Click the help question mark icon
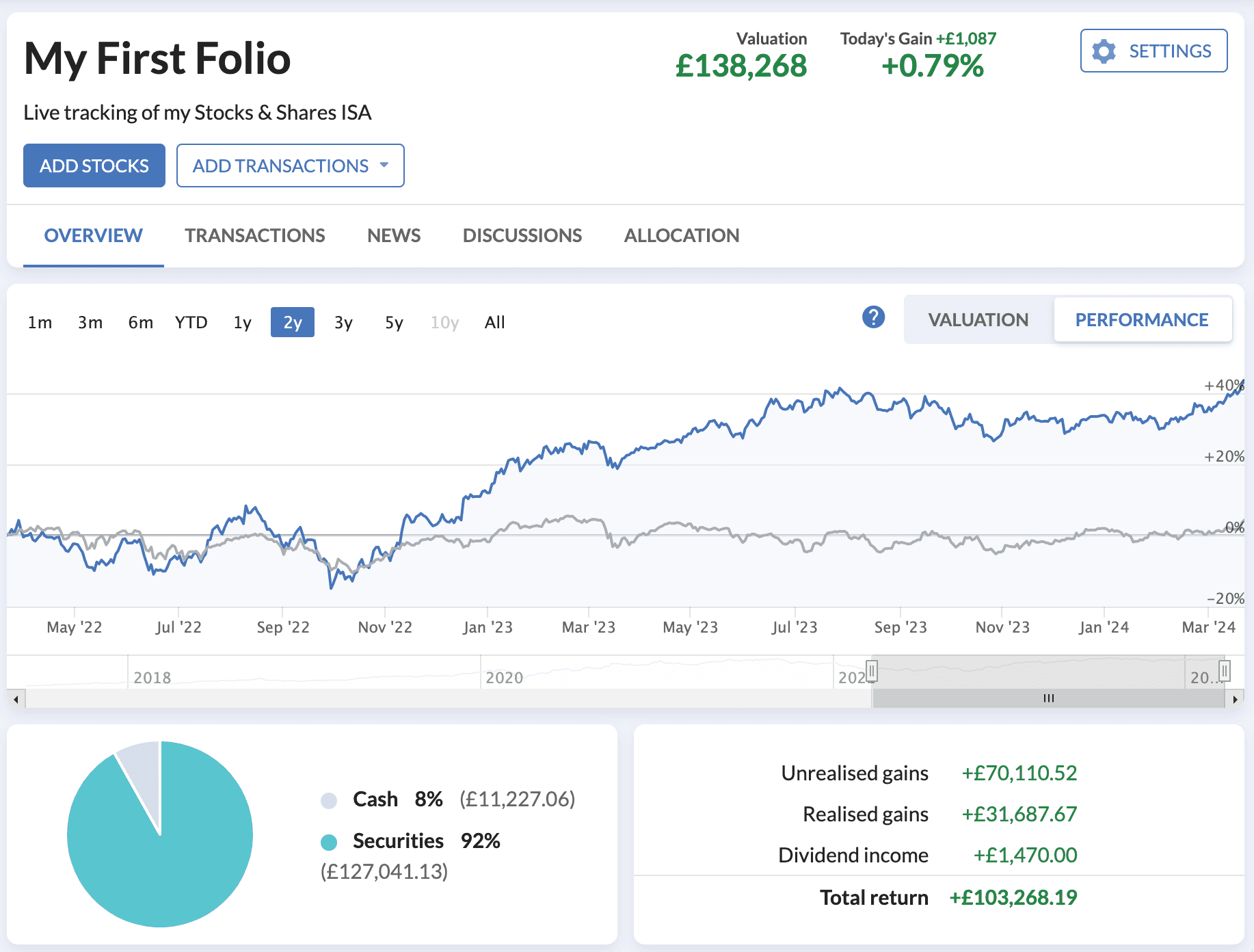Viewport: 1254px width, 952px height. tap(872, 318)
